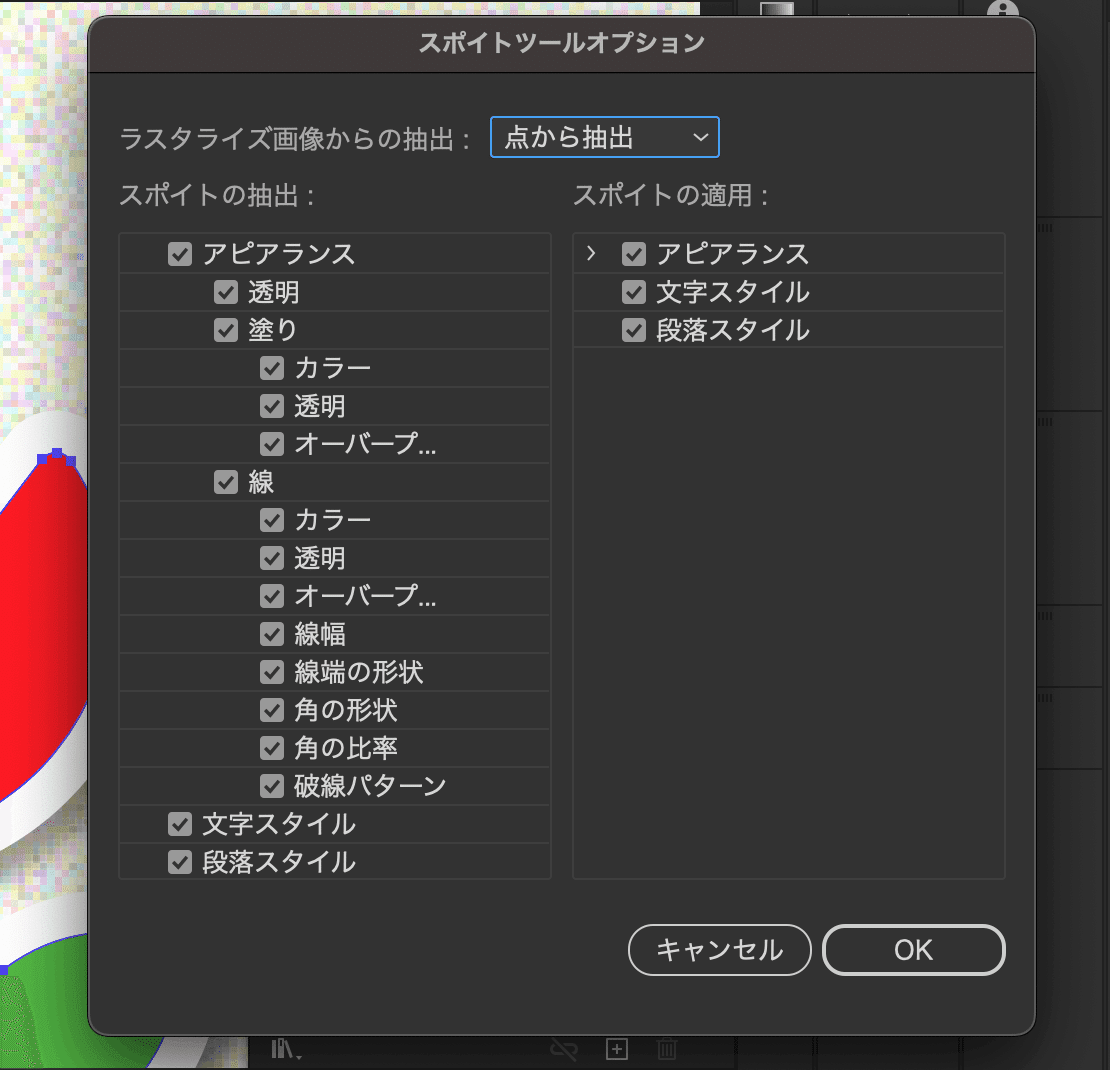Toggle カラー checkbox under 線
Image resolution: width=1110 pixels, height=1070 pixels.
[x=272, y=520]
